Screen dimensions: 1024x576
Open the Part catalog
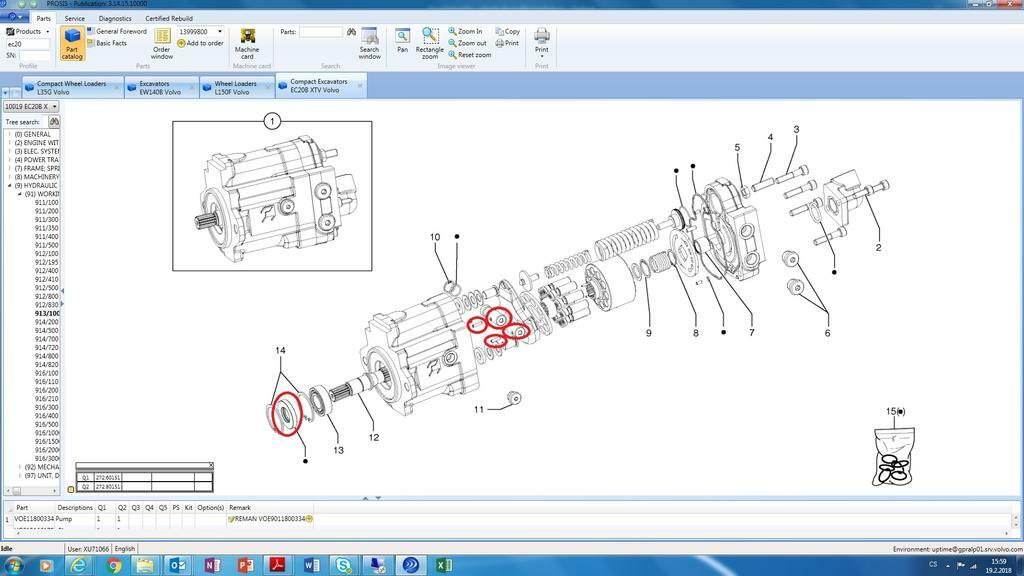(72, 44)
